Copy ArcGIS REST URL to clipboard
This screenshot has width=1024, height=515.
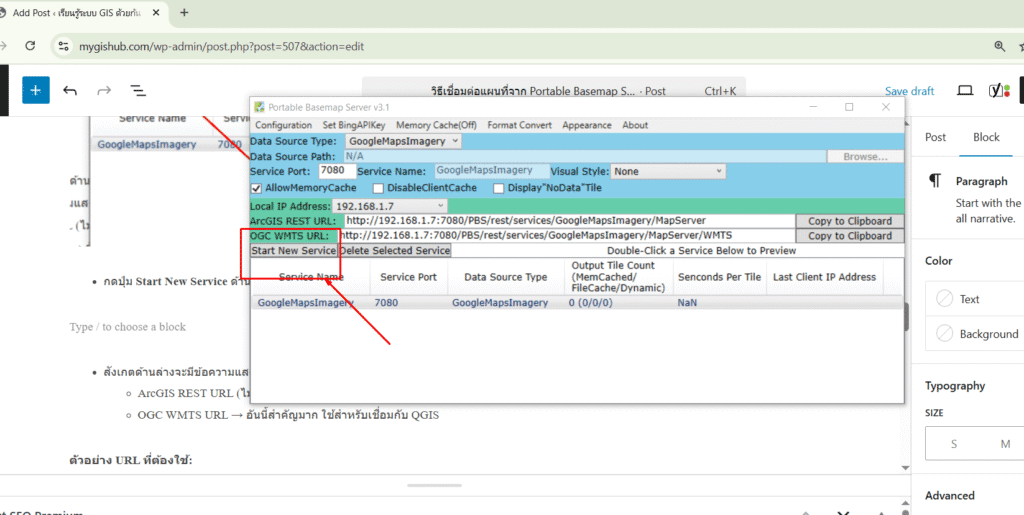(x=850, y=221)
